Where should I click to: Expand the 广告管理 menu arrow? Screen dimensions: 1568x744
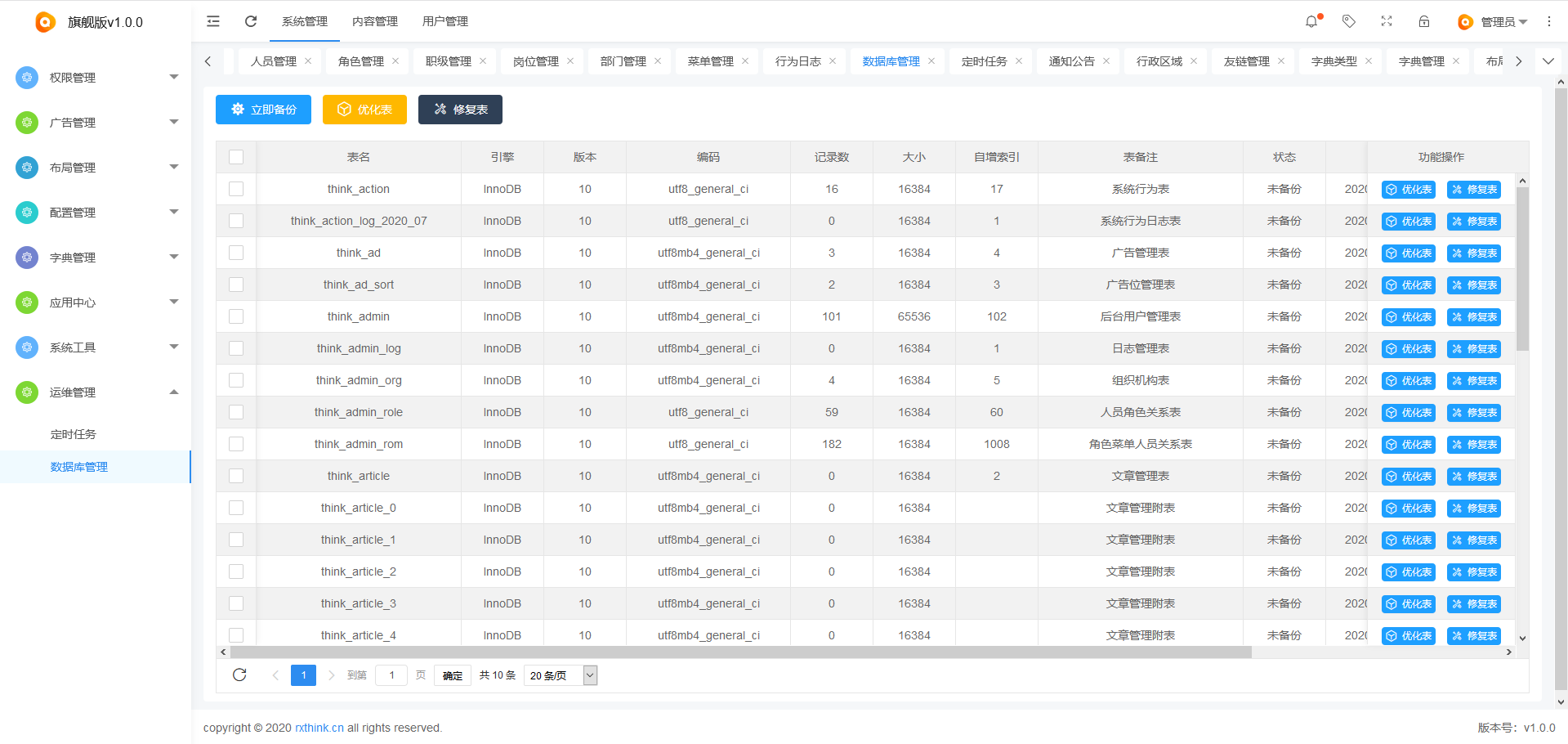click(x=174, y=122)
